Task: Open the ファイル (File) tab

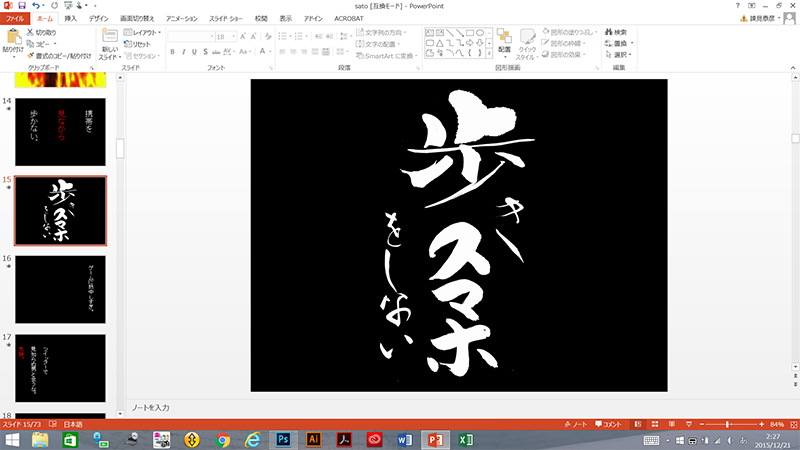Action: coord(15,18)
